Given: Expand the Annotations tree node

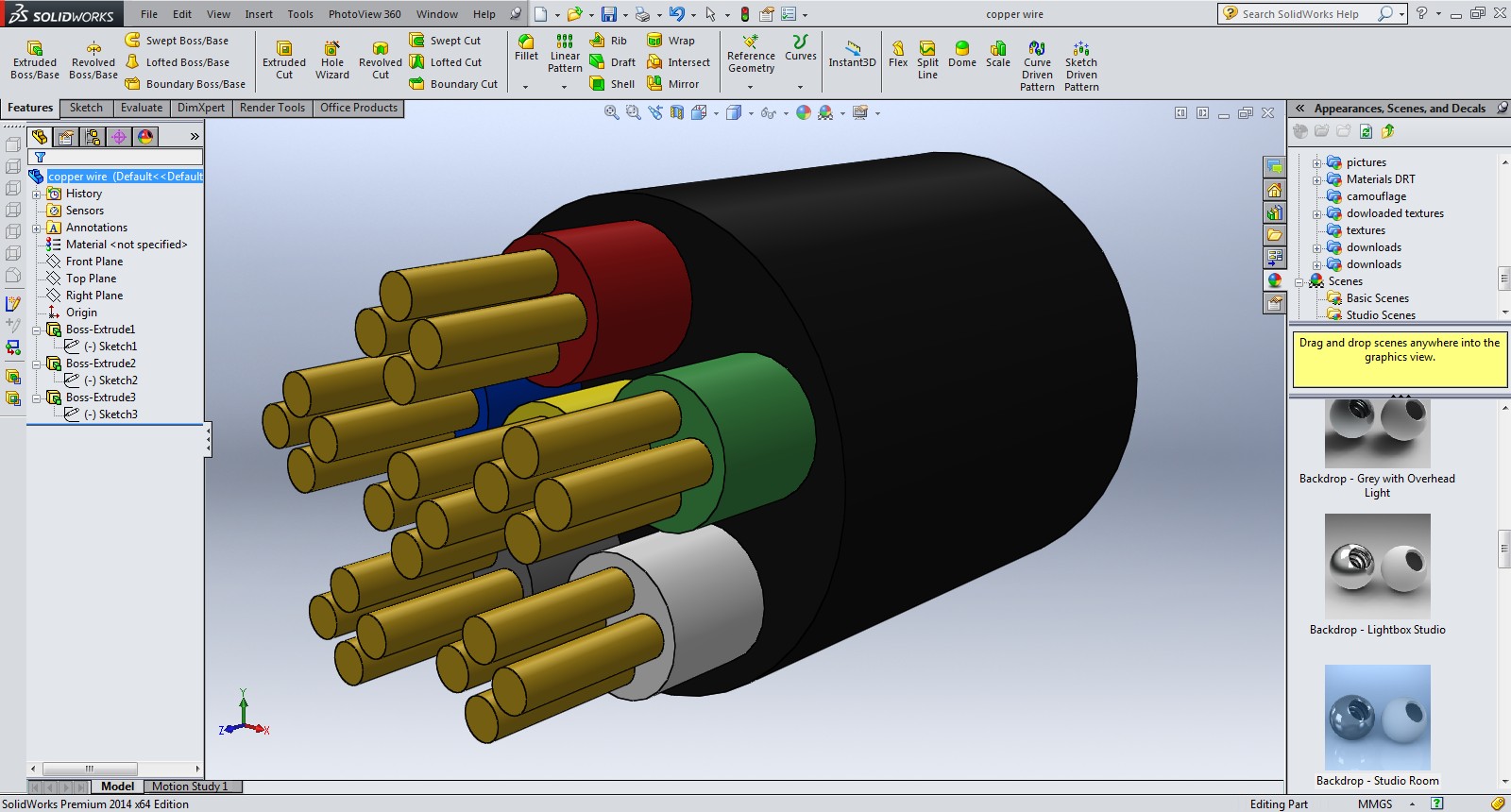Looking at the screenshot, I should point(37,228).
